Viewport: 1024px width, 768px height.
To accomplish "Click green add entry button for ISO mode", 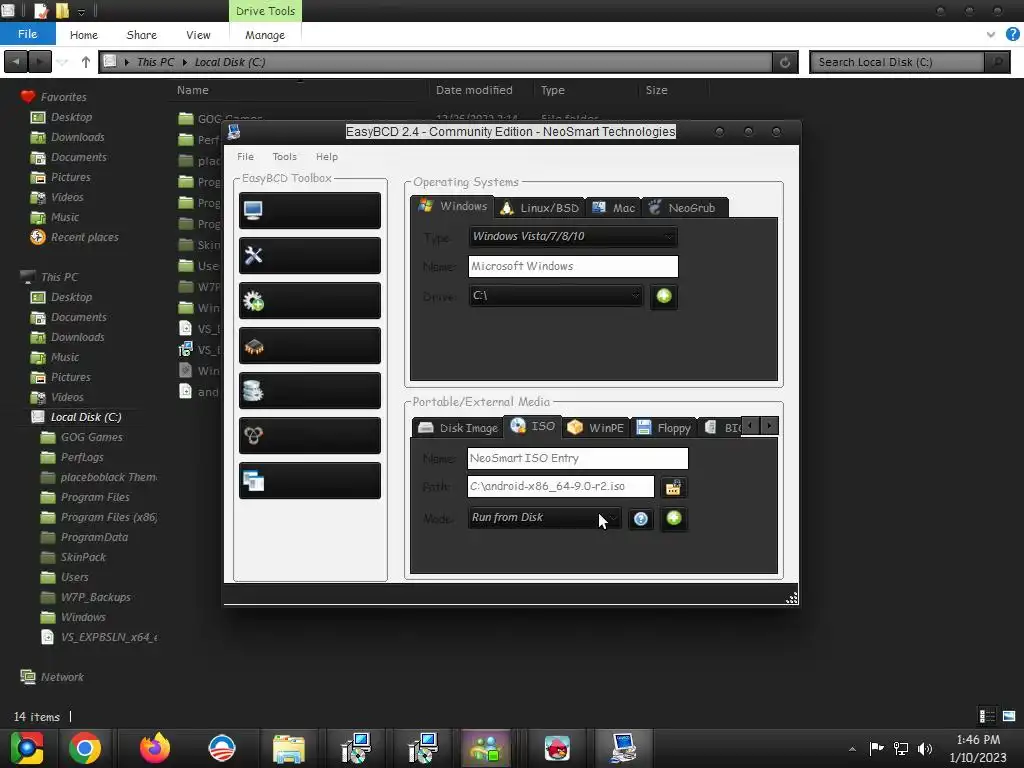I will (x=674, y=519).
